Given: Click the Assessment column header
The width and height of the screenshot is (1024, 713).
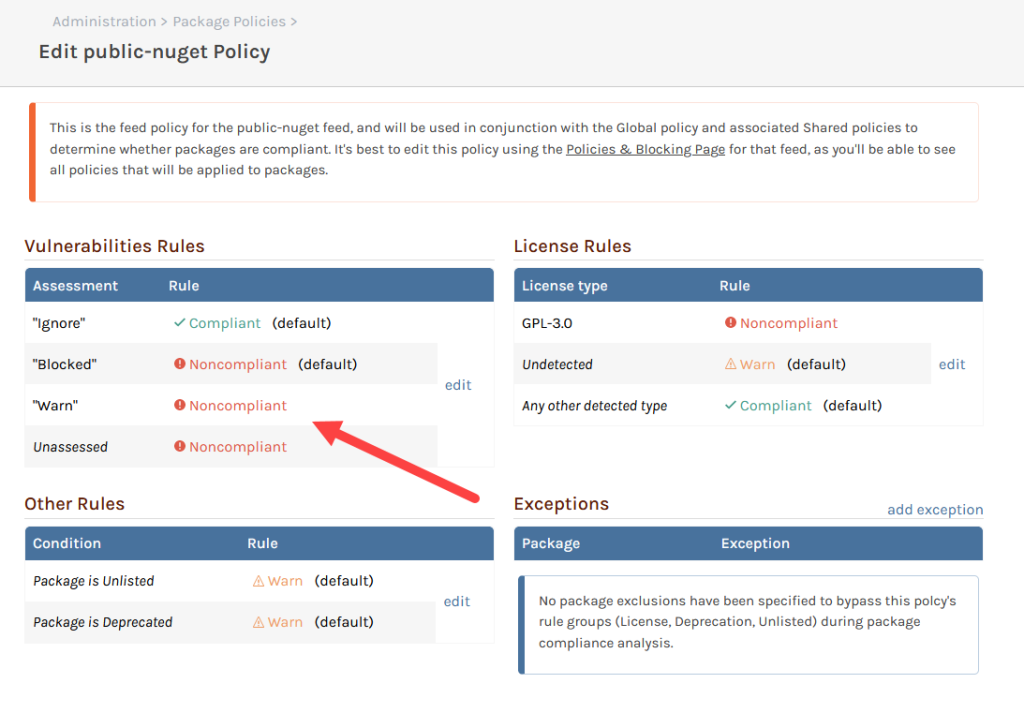Looking at the screenshot, I should (x=75, y=285).
